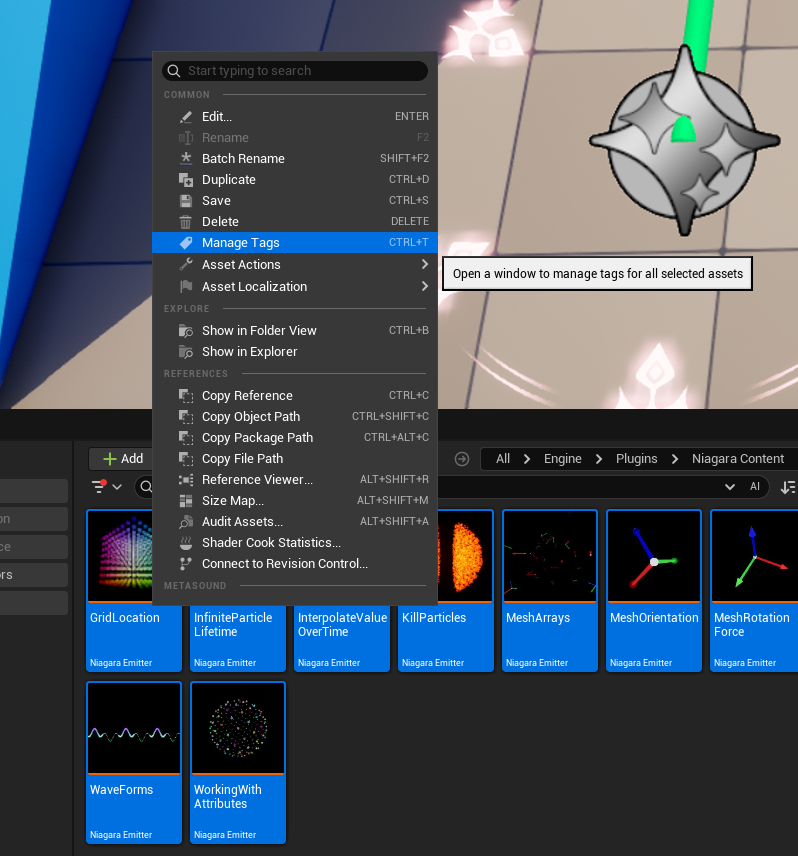Click the Edit pencil icon in context menu
Viewport: 798px width, 856px height.
pyautogui.click(x=186, y=117)
